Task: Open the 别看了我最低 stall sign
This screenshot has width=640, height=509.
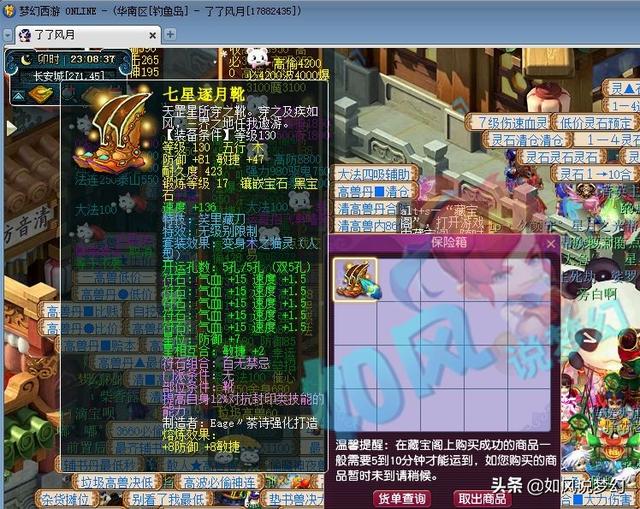Action: coord(167,499)
